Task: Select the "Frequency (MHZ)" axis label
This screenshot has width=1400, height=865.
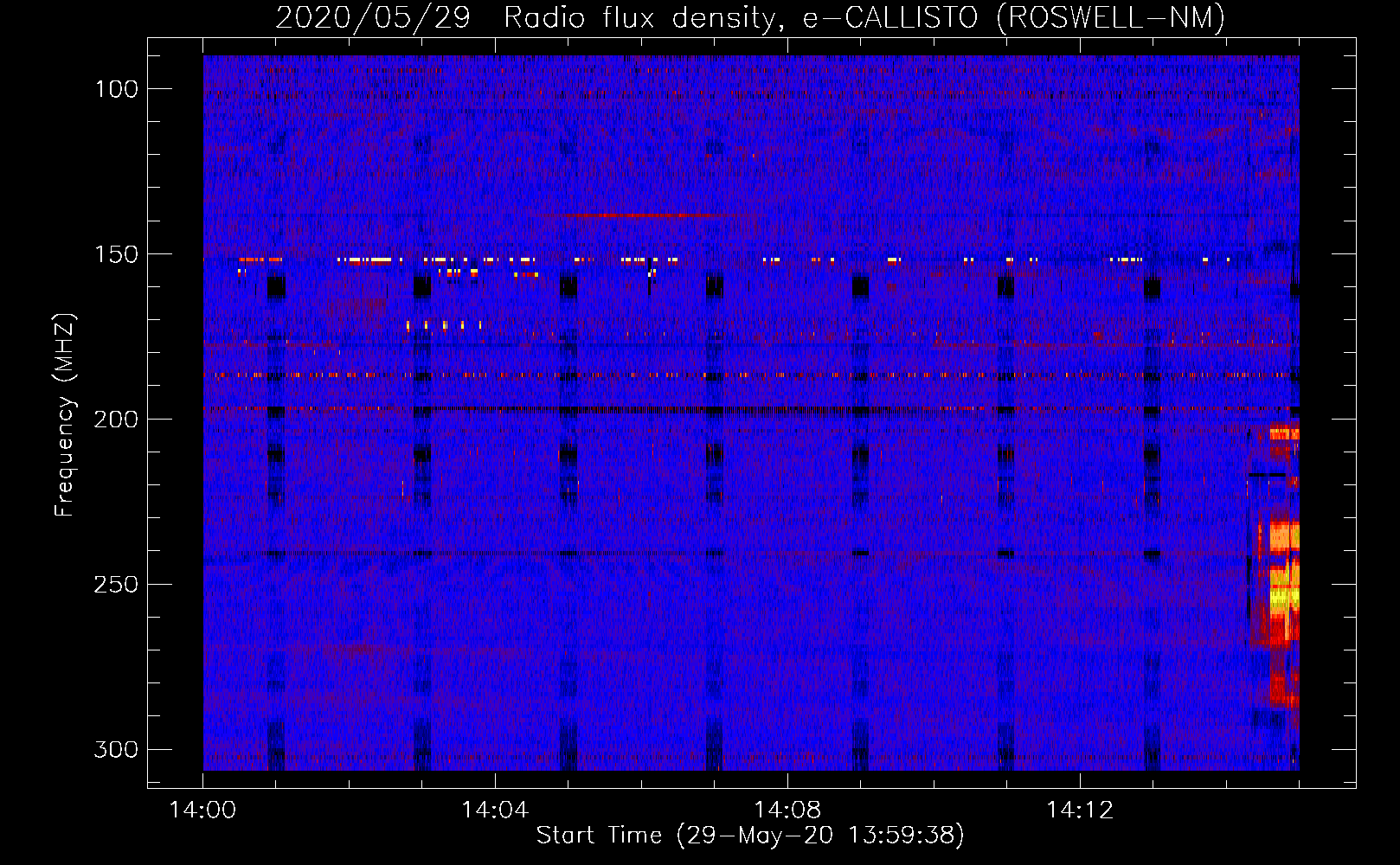Action: click(x=65, y=414)
